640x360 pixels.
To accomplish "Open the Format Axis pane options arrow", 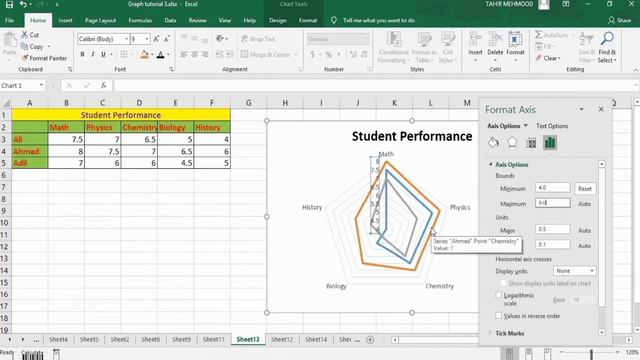I will click(581, 109).
